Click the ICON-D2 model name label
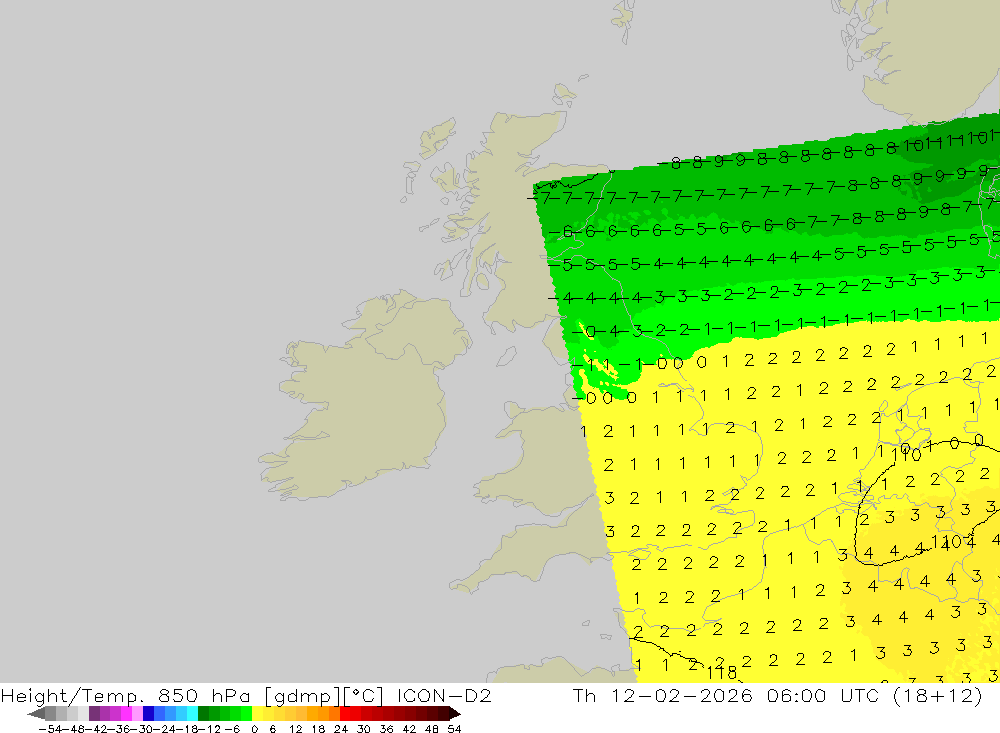The width and height of the screenshot is (1000, 733). (x=444, y=695)
